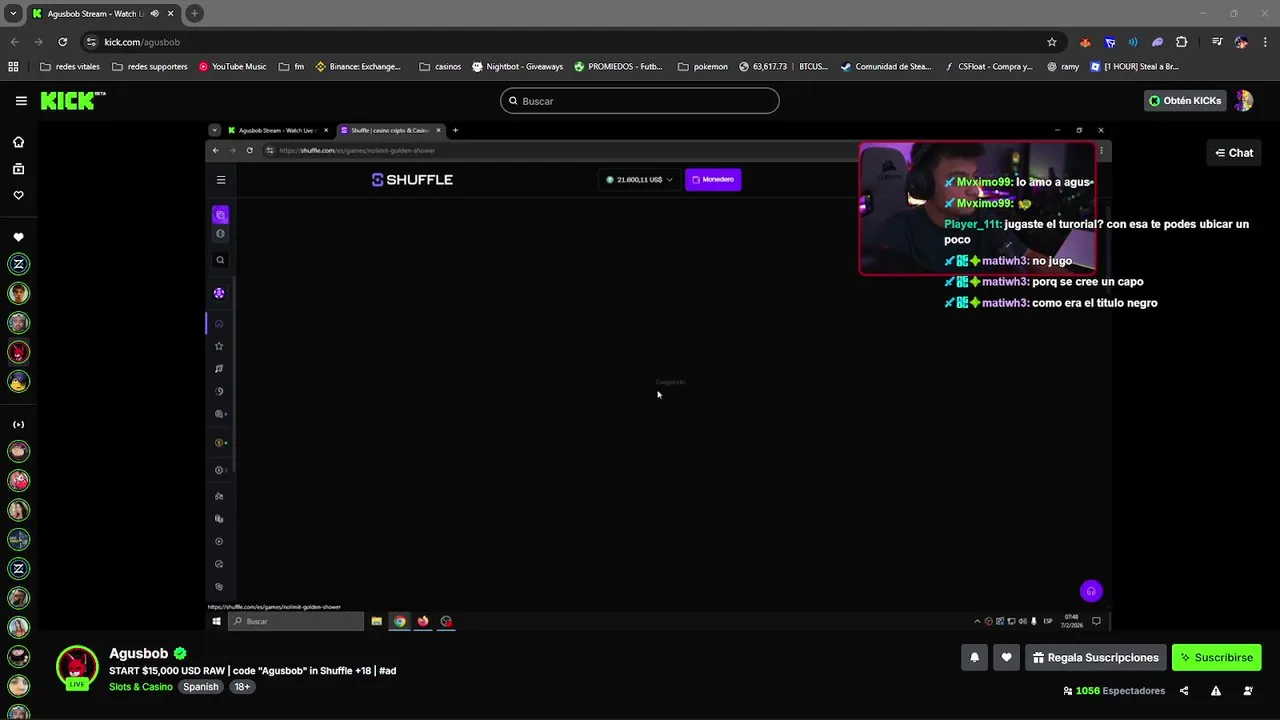Open the CSFloat bookmark
This screenshot has height=720, width=1280.
[988, 67]
